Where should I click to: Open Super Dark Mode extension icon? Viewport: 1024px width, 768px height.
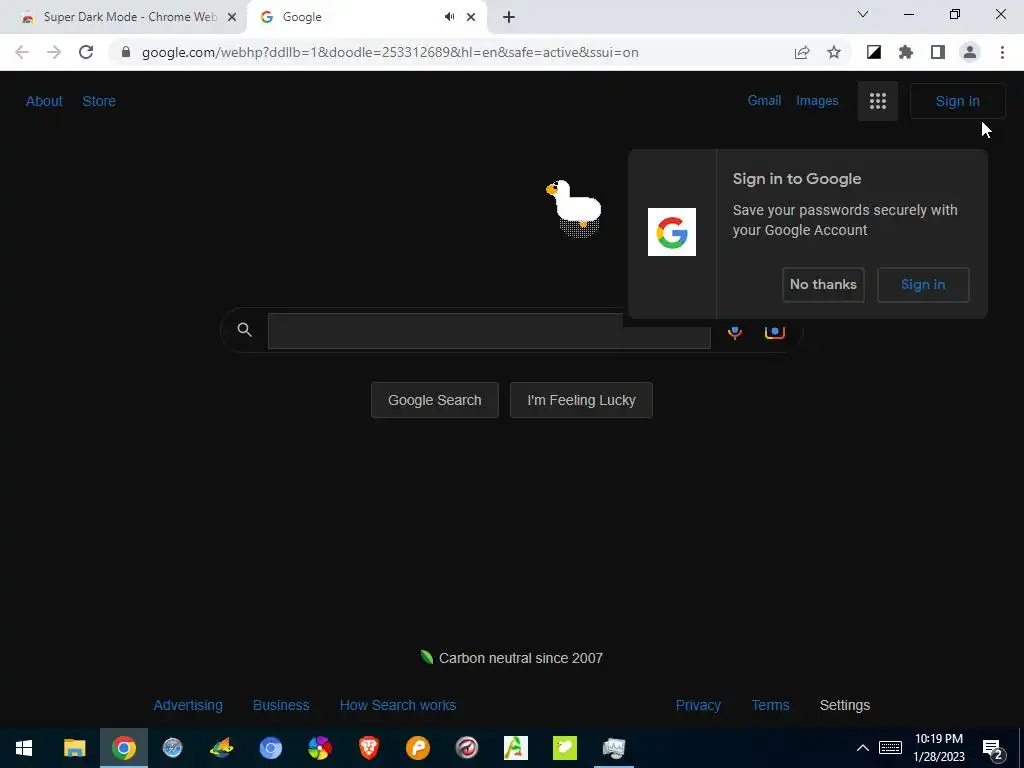tap(874, 52)
